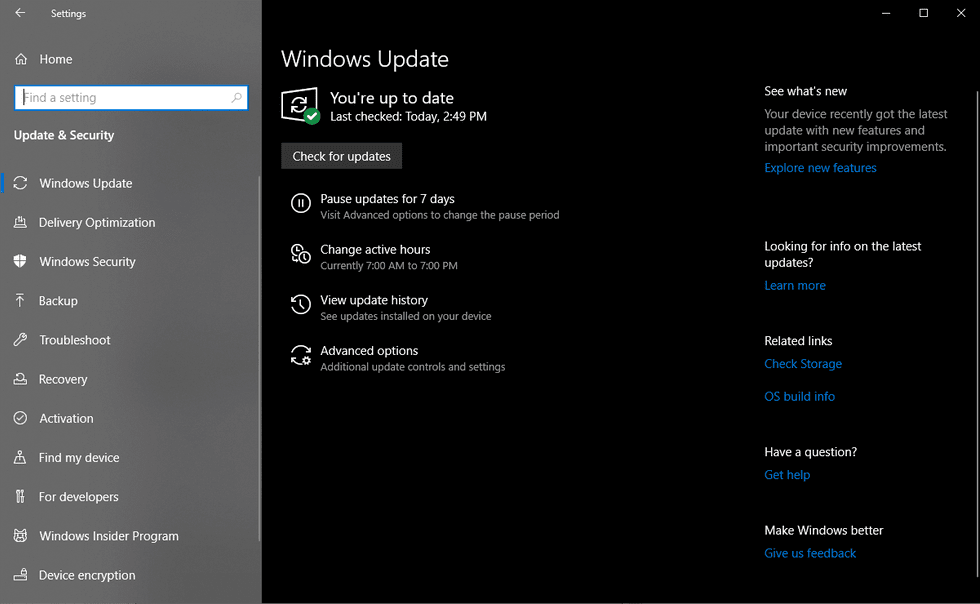Open the Recovery settings page

point(63,380)
